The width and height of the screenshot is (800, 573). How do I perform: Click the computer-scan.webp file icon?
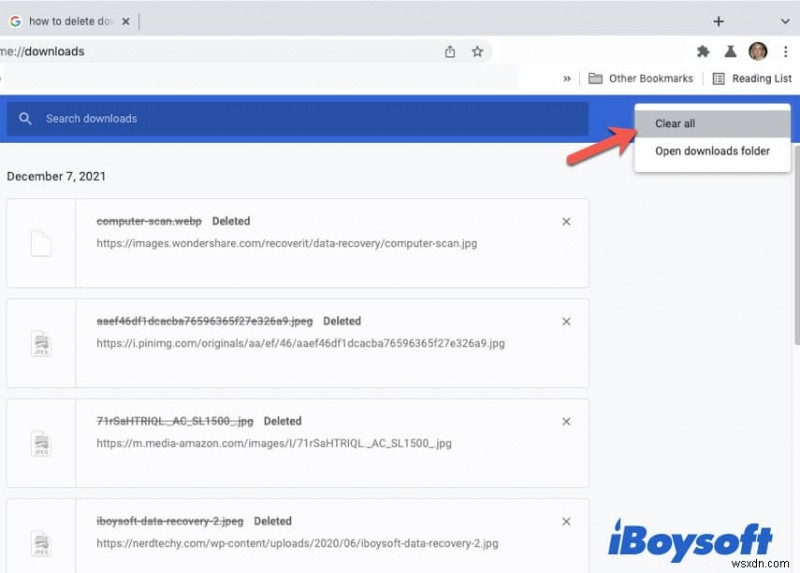click(41, 243)
